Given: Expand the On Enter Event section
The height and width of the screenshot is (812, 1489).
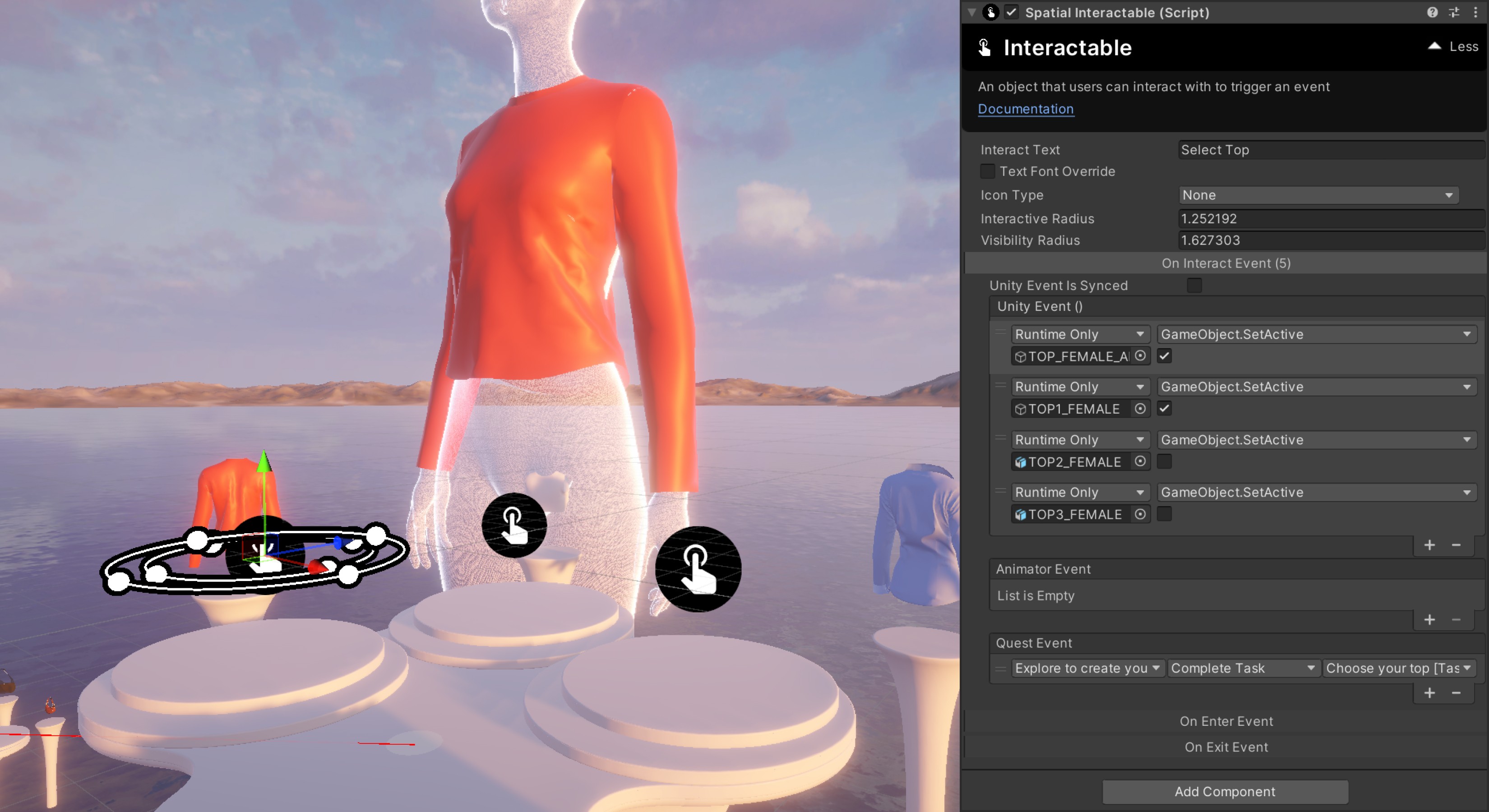Looking at the screenshot, I should 1225,721.
